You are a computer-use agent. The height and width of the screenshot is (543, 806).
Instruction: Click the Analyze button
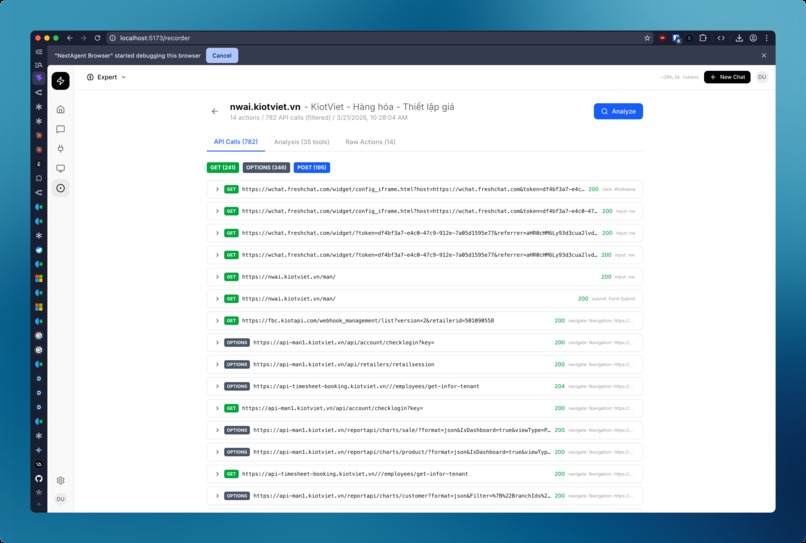pyautogui.click(x=618, y=111)
